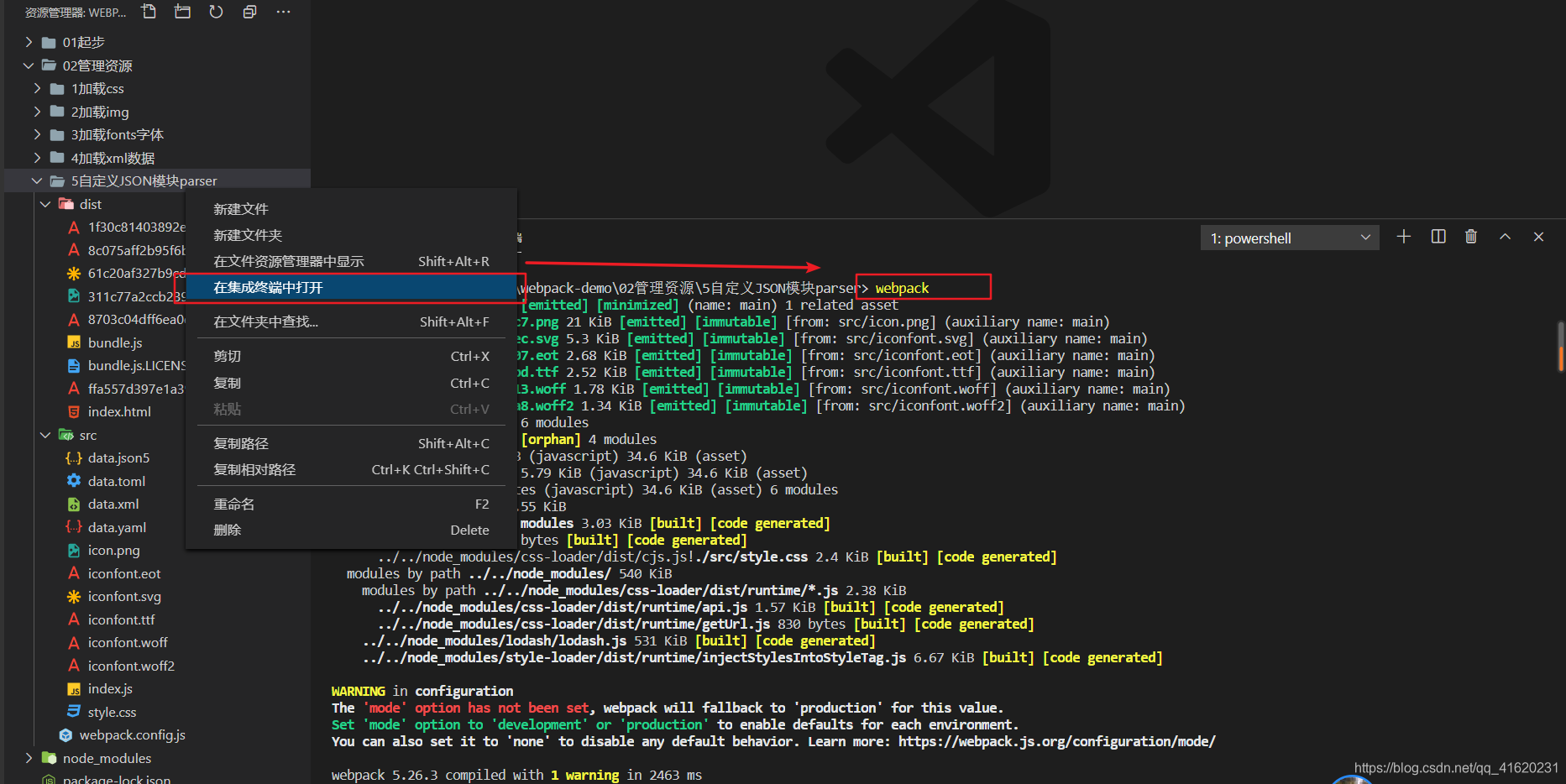This screenshot has height=784, width=1566.
Task: Expand the 3加载fonts字体 folder
Action: tap(37, 134)
